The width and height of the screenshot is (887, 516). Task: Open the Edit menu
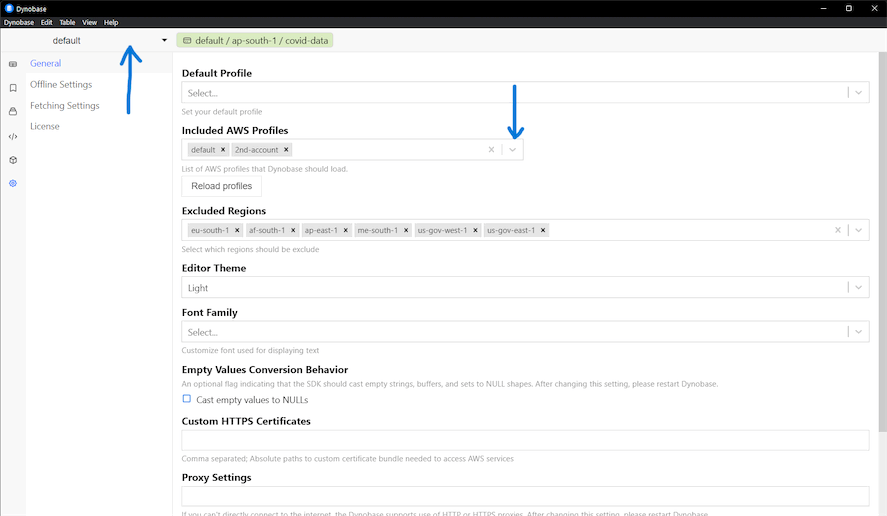[46, 23]
